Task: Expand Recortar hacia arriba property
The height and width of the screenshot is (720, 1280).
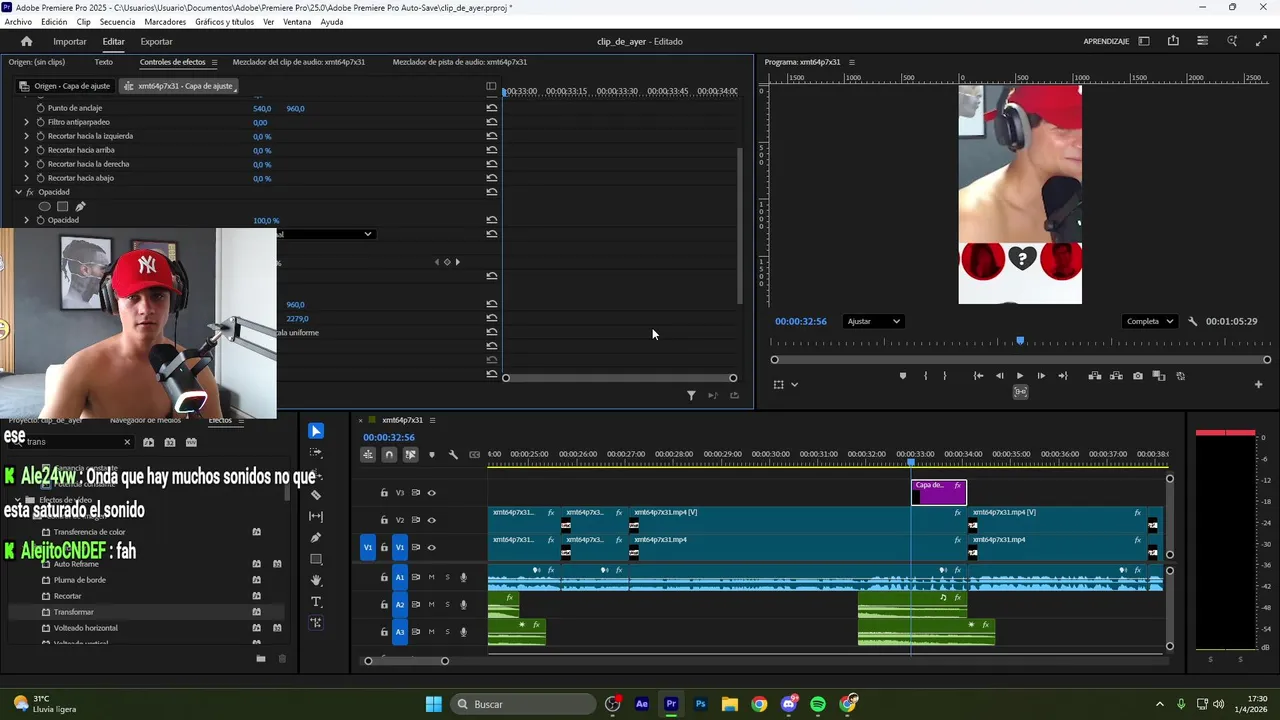Action: 27,150
